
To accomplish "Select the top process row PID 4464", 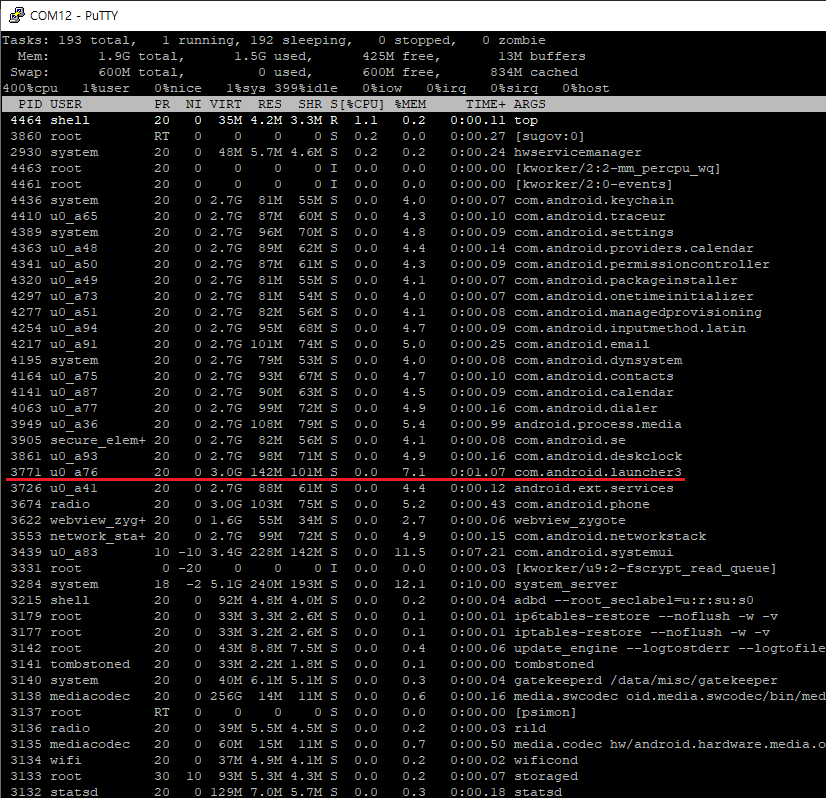I will (274, 120).
